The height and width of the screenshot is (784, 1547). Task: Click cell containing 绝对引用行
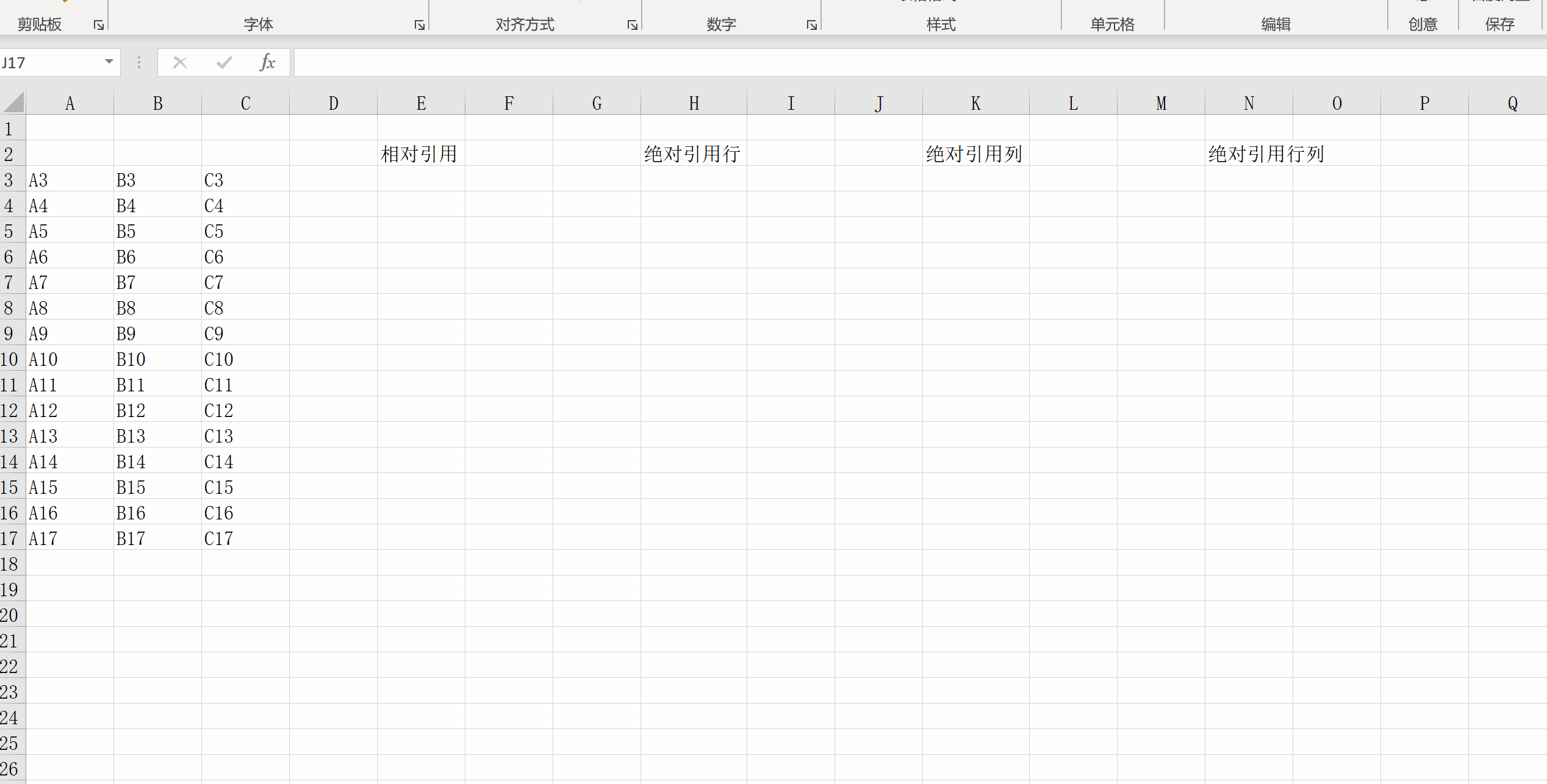coord(694,154)
